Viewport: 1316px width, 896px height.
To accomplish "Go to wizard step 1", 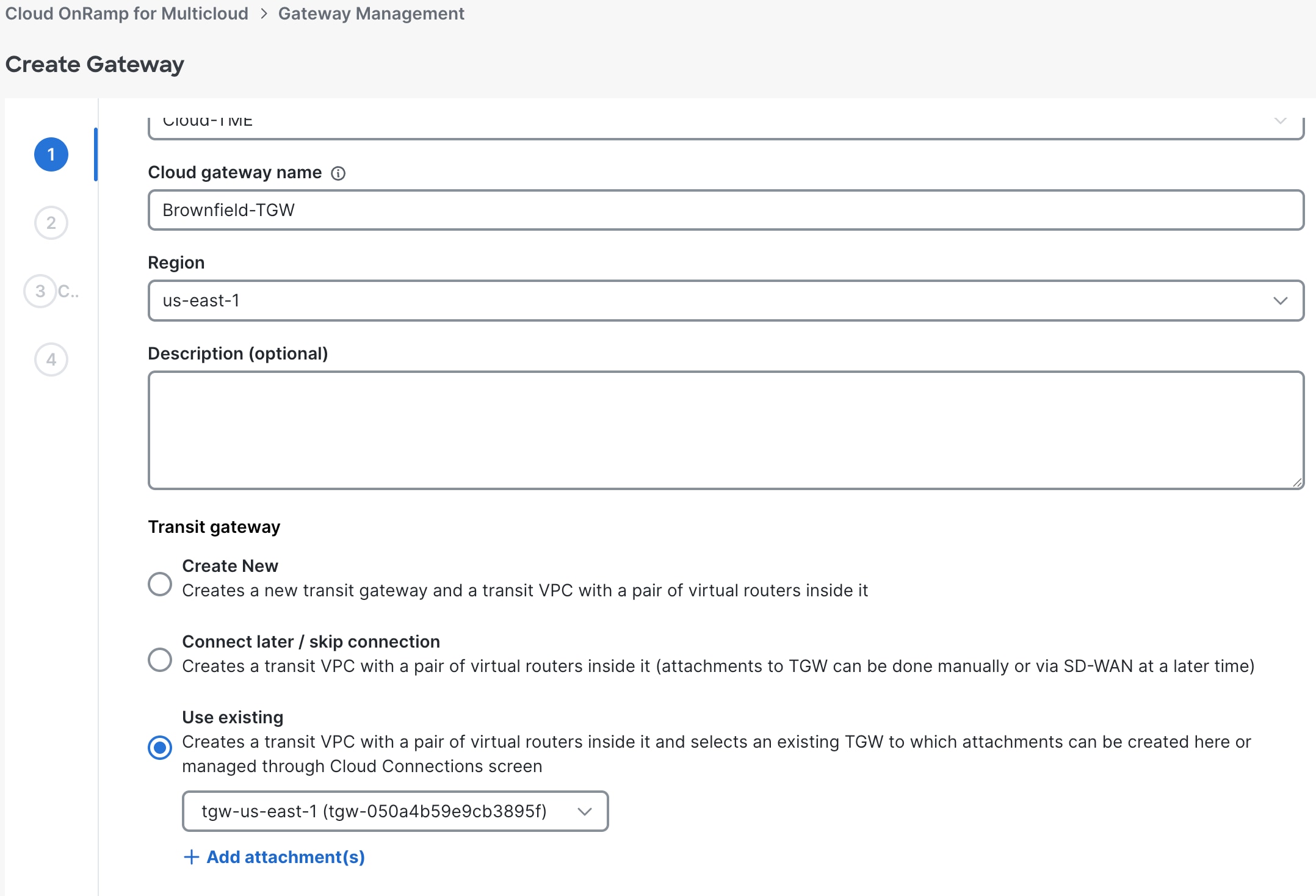I will (x=51, y=154).
